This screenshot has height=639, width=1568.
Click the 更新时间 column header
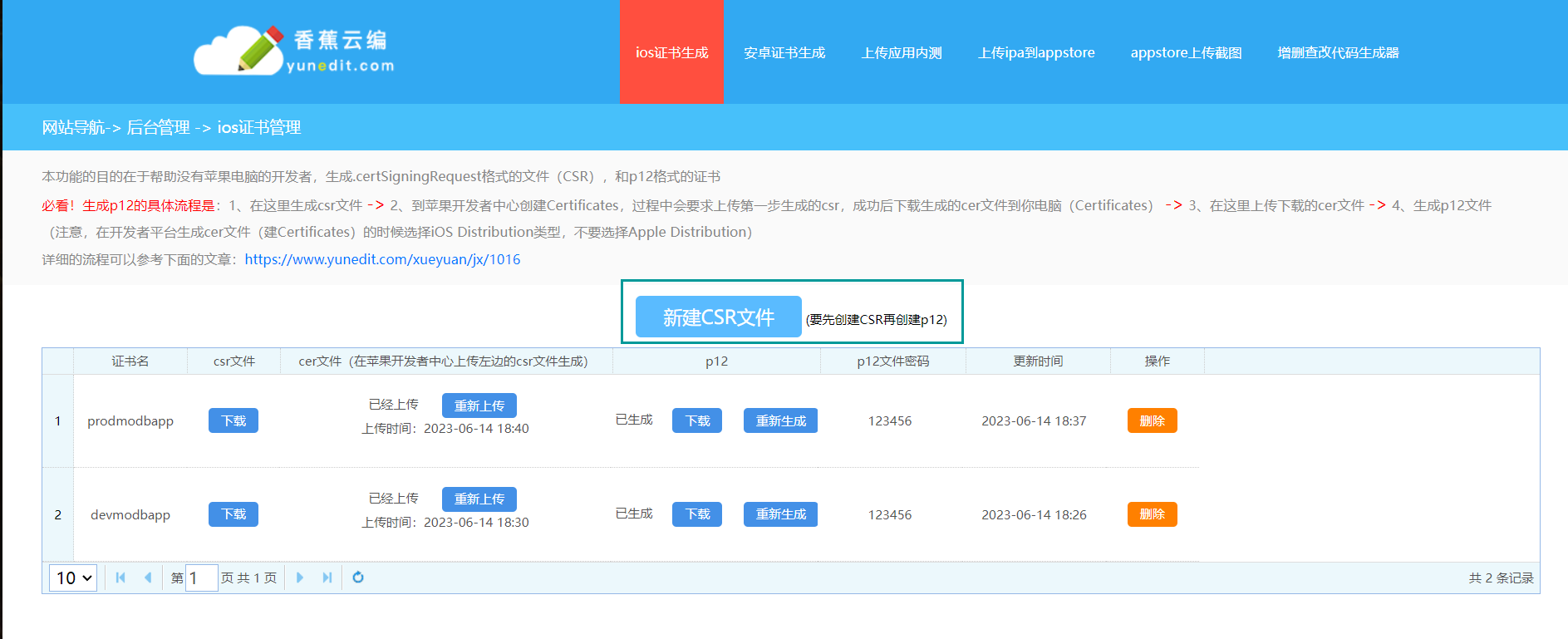[x=1038, y=361]
